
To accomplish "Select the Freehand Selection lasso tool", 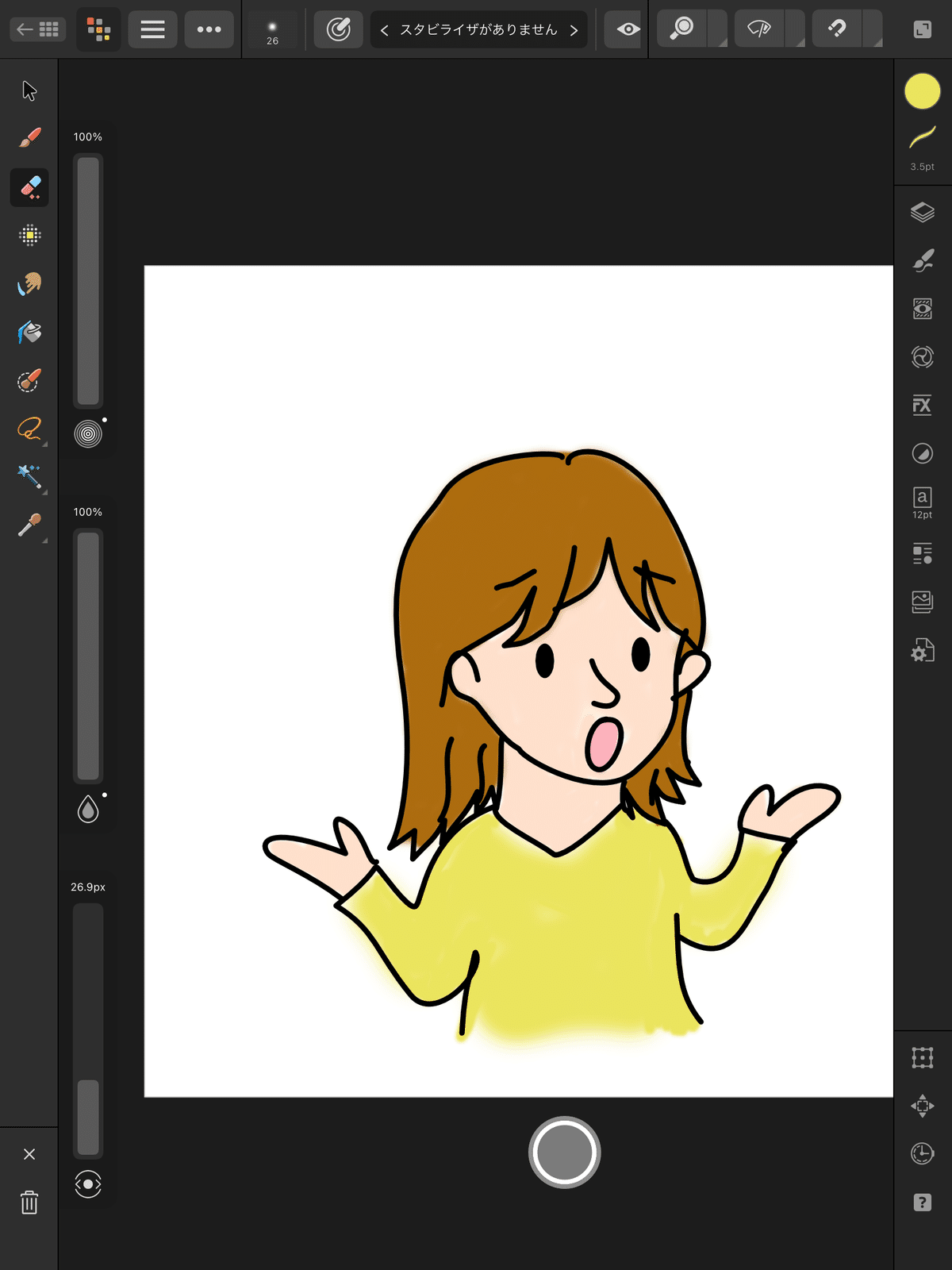I will click(x=29, y=429).
